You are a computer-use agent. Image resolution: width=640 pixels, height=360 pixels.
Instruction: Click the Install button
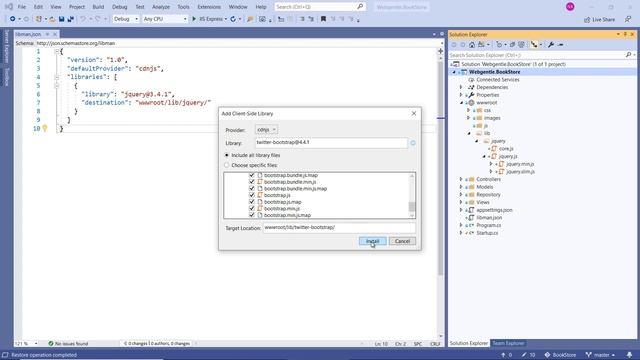click(373, 241)
